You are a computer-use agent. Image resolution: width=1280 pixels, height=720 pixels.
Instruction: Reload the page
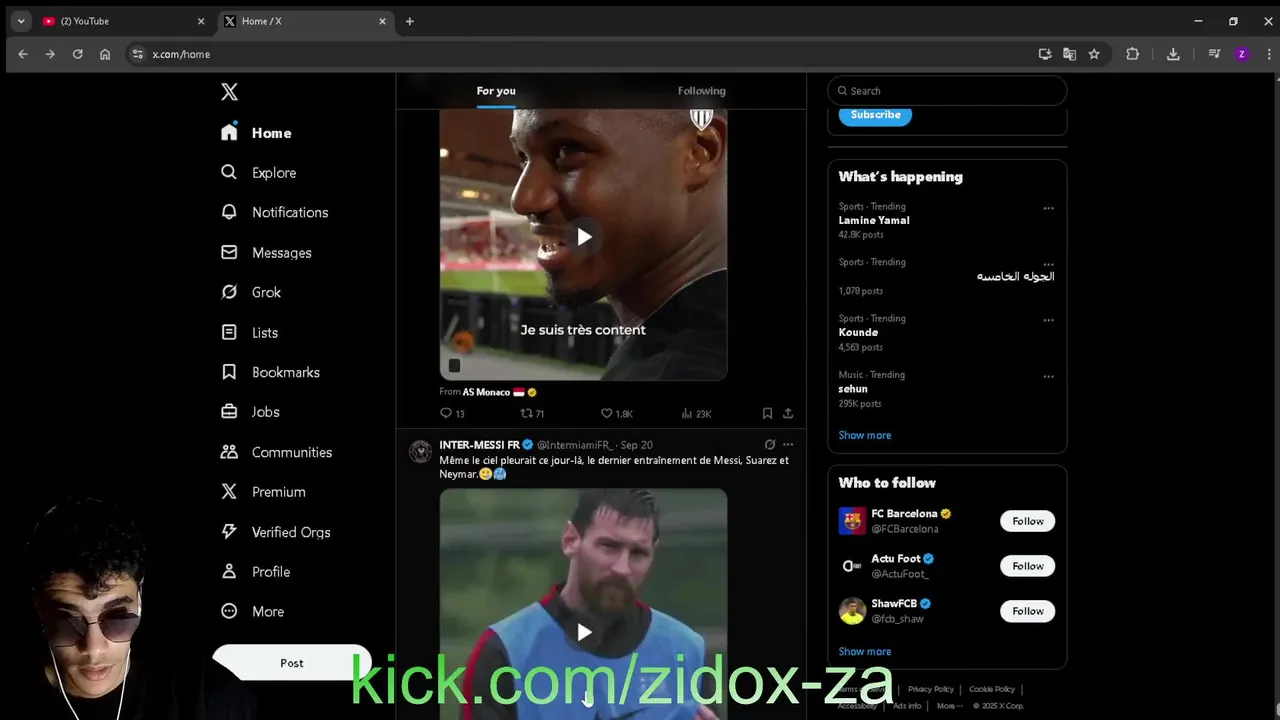[77, 54]
